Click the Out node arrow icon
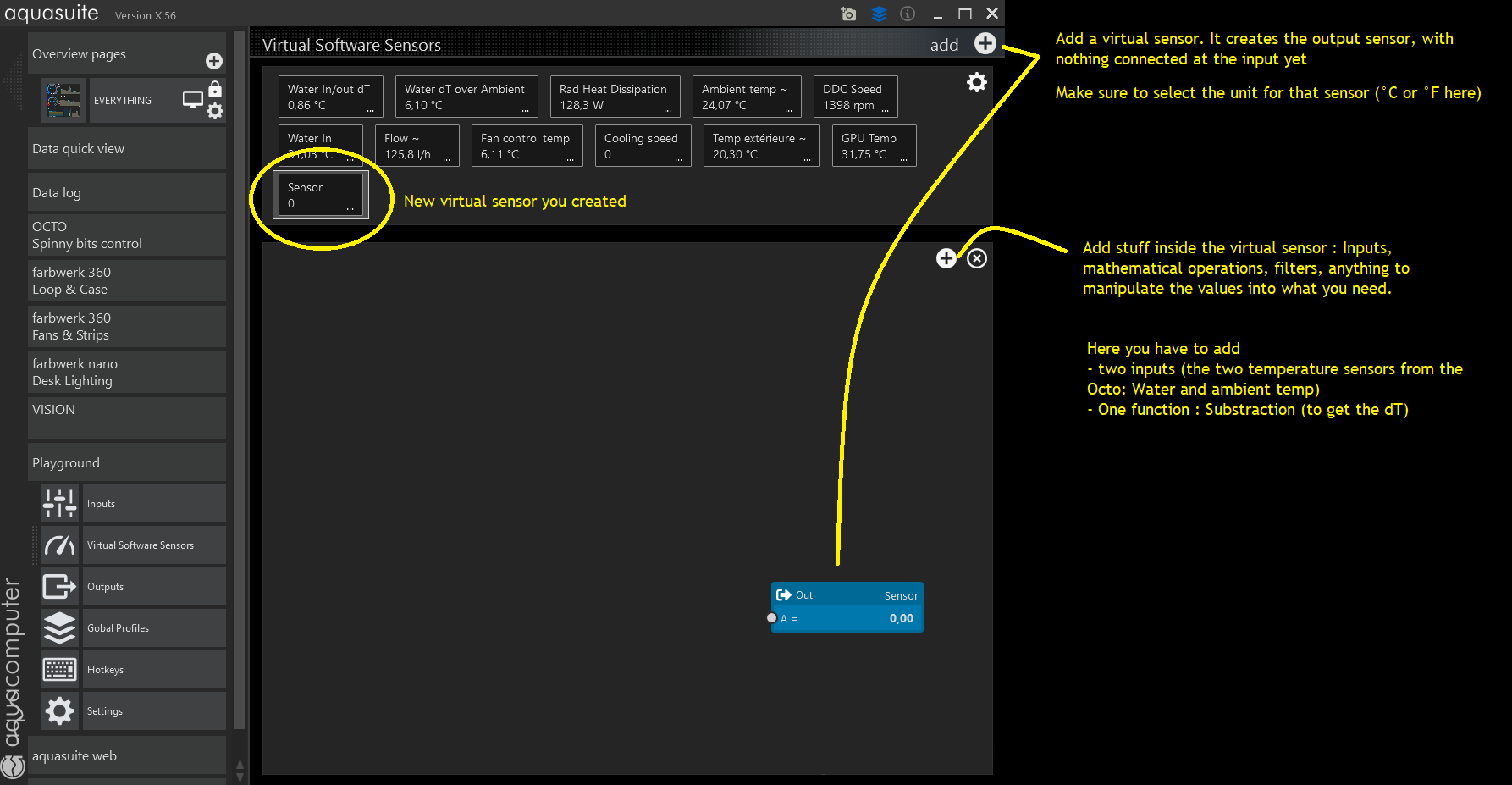Image resolution: width=1512 pixels, height=785 pixels. point(784,595)
